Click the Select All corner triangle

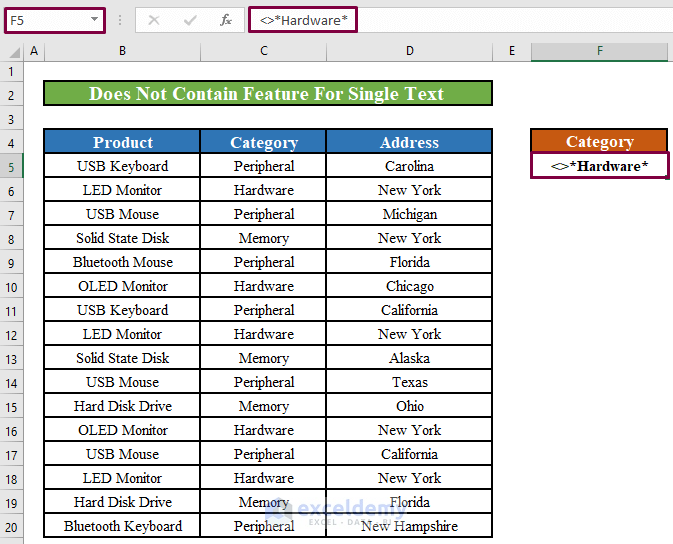(15, 52)
